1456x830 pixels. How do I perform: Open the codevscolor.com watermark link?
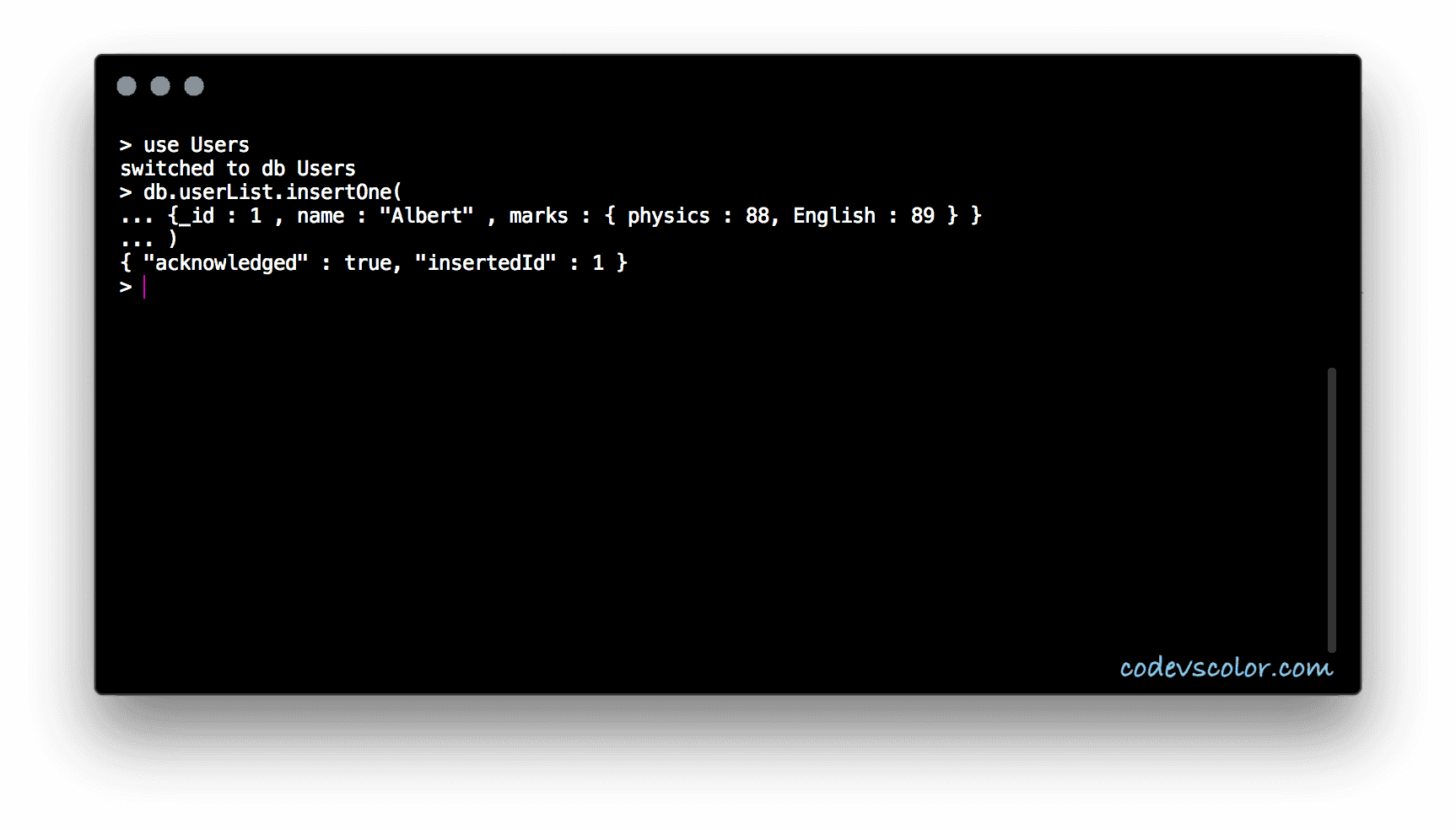1226,668
